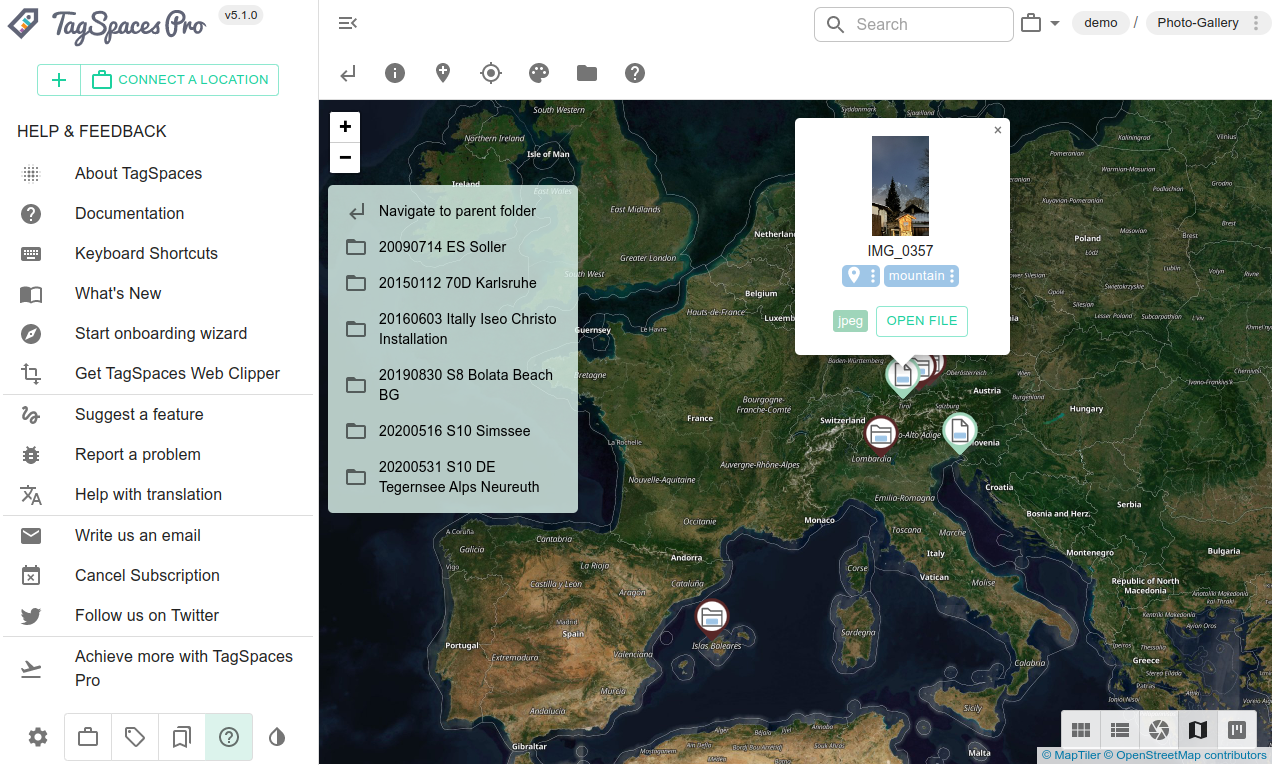The width and height of the screenshot is (1273, 765).
Task: Click Cancel Subscription
Action: tap(159, 576)
